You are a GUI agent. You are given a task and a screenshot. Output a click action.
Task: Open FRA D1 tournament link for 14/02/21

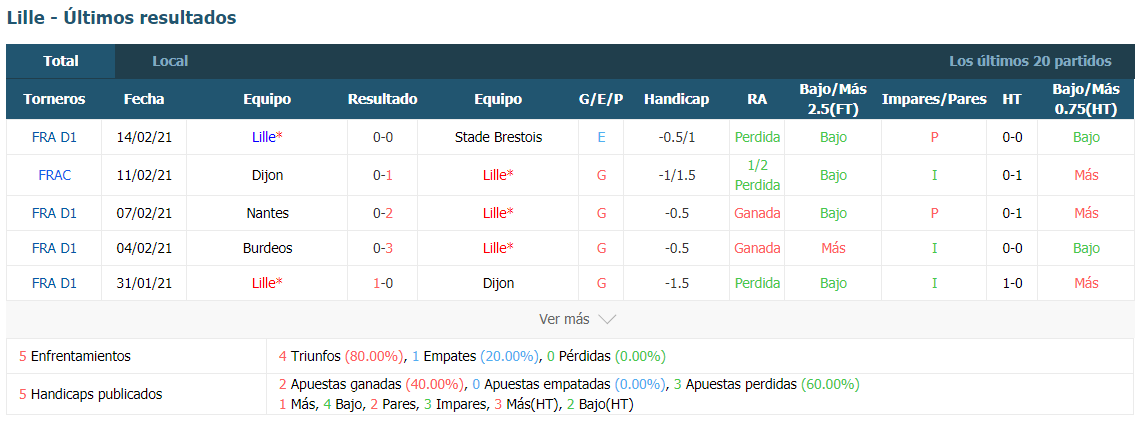click(x=54, y=137)
